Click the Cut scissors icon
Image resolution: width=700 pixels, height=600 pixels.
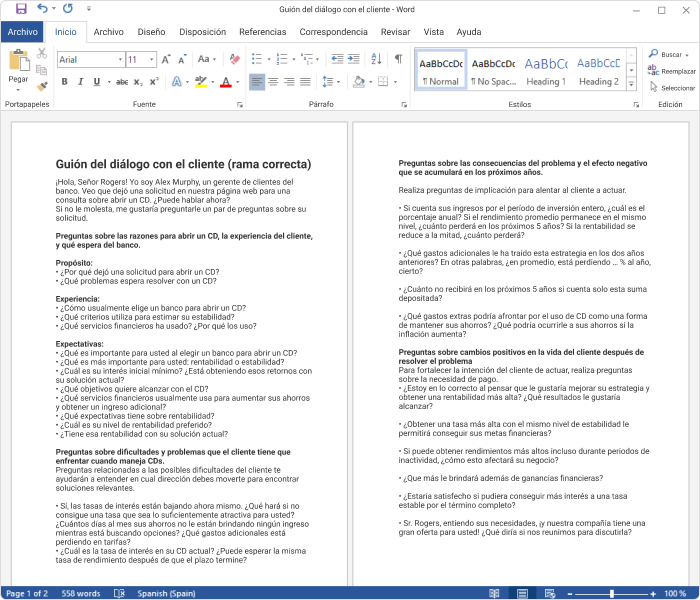42,53
